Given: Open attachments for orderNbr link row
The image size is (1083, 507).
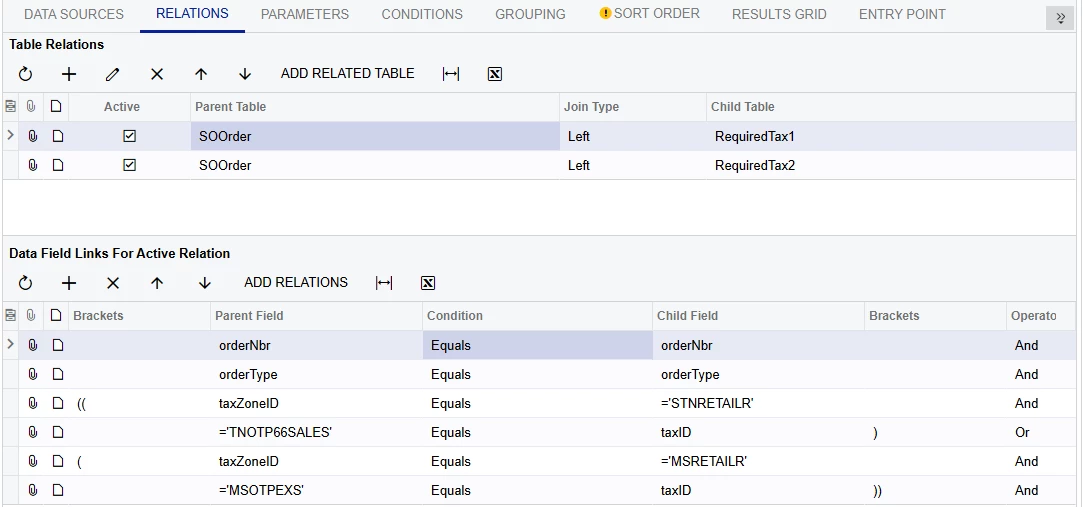Looking at the screenshot, I should pos(32,345).
